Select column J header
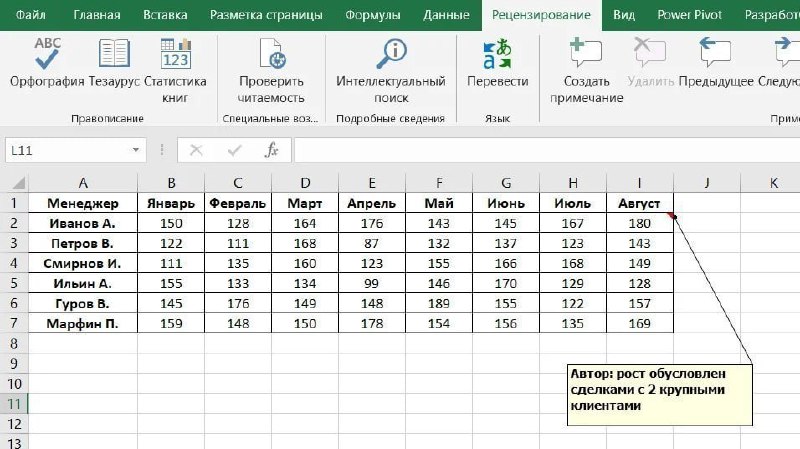The height and width of the screenshot is (449, 800). coord(707,183)
